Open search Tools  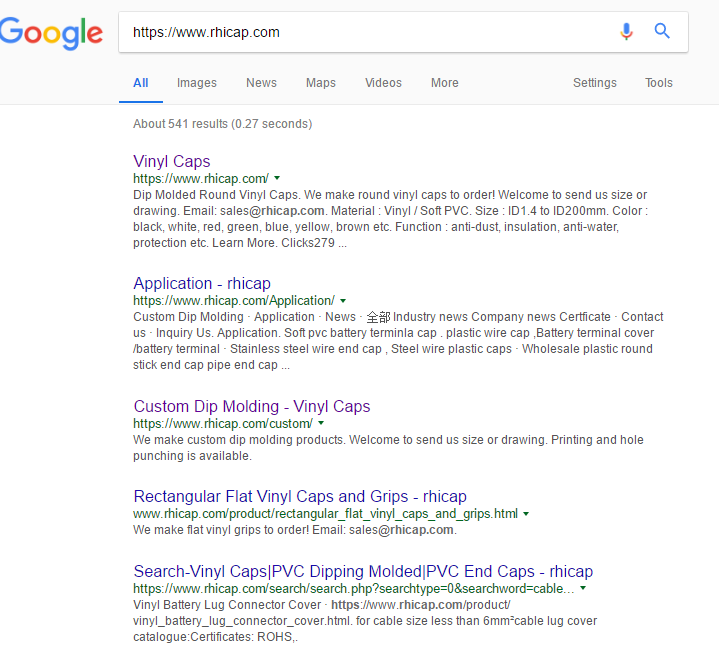[x=659, y=83]
